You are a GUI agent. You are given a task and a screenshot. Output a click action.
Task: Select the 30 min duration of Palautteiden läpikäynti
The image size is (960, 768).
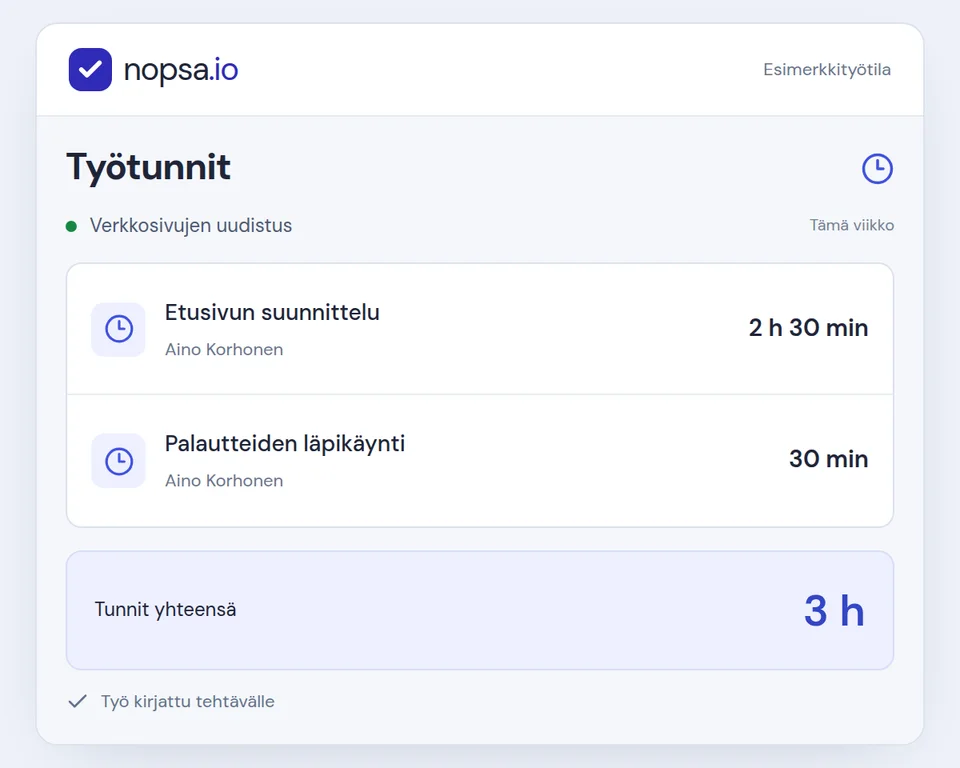[x=828, y=459]
